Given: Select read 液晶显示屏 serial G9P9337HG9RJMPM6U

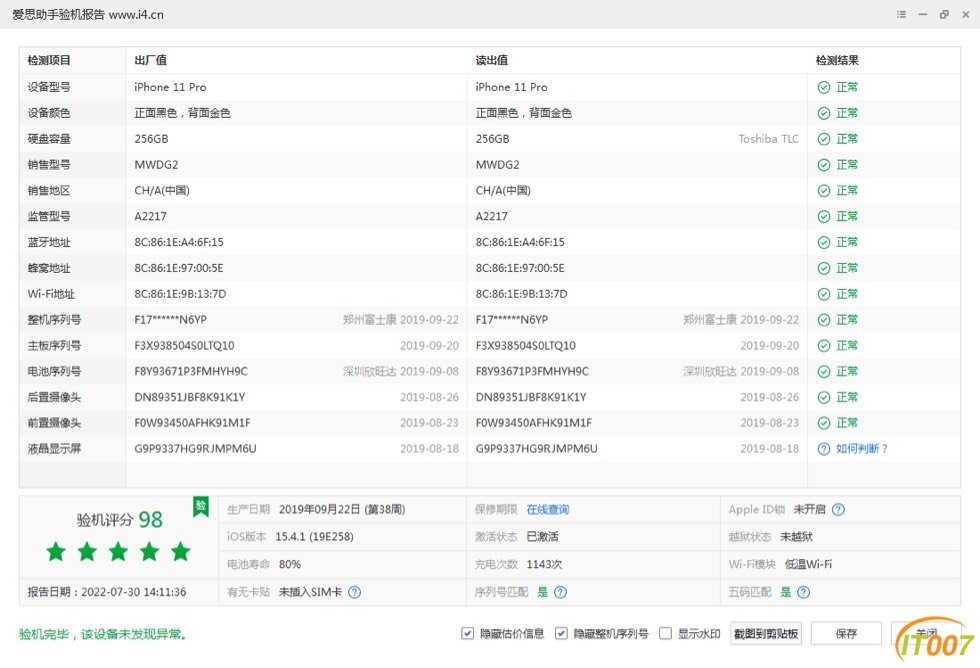Looking at the screenshot, I should click(536, 449).
